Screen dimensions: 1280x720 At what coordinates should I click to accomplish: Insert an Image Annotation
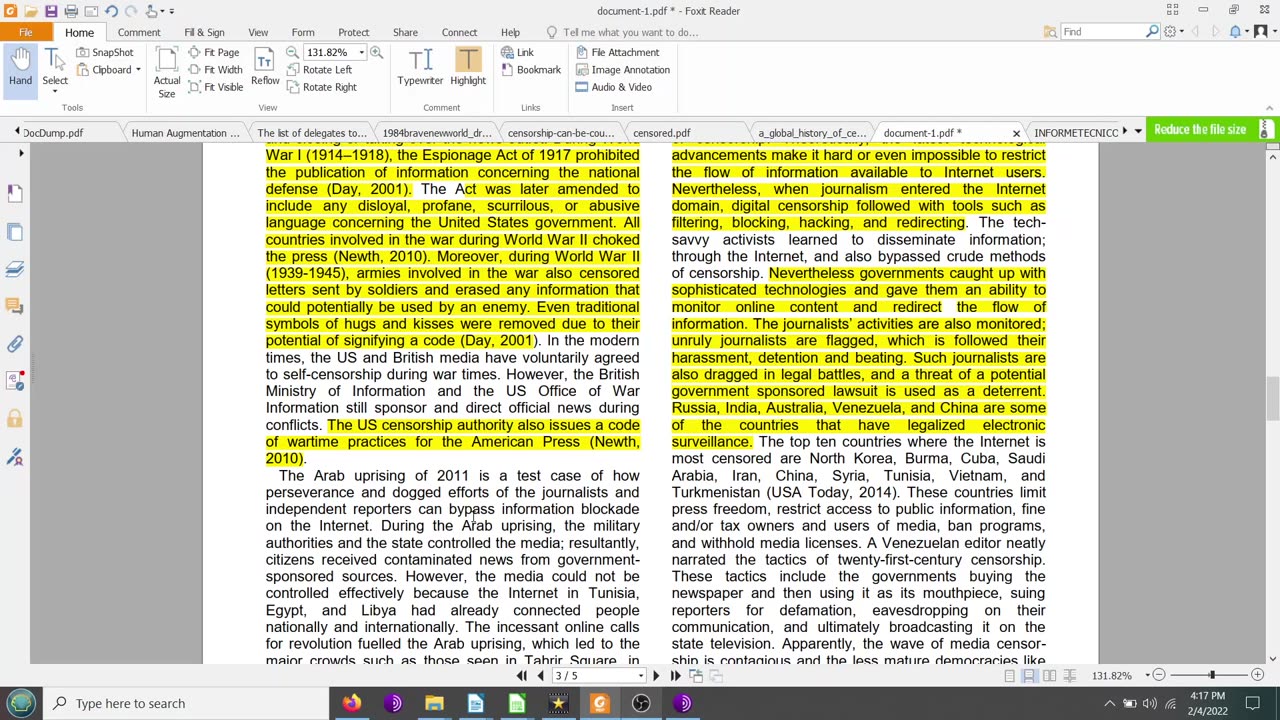click(622, 70)
